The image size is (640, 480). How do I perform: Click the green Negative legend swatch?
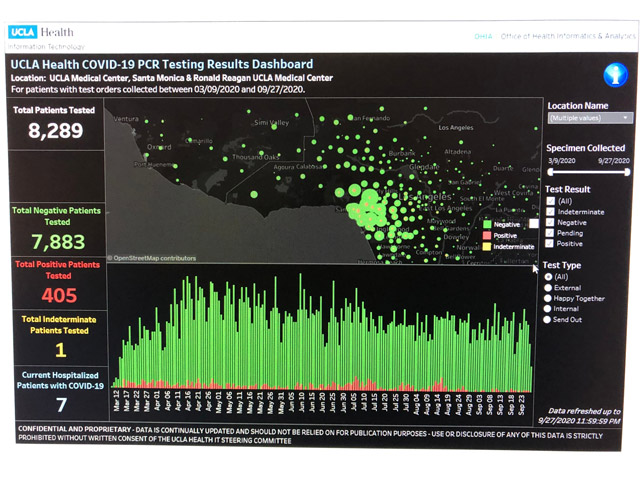click(x=487, y=224)
